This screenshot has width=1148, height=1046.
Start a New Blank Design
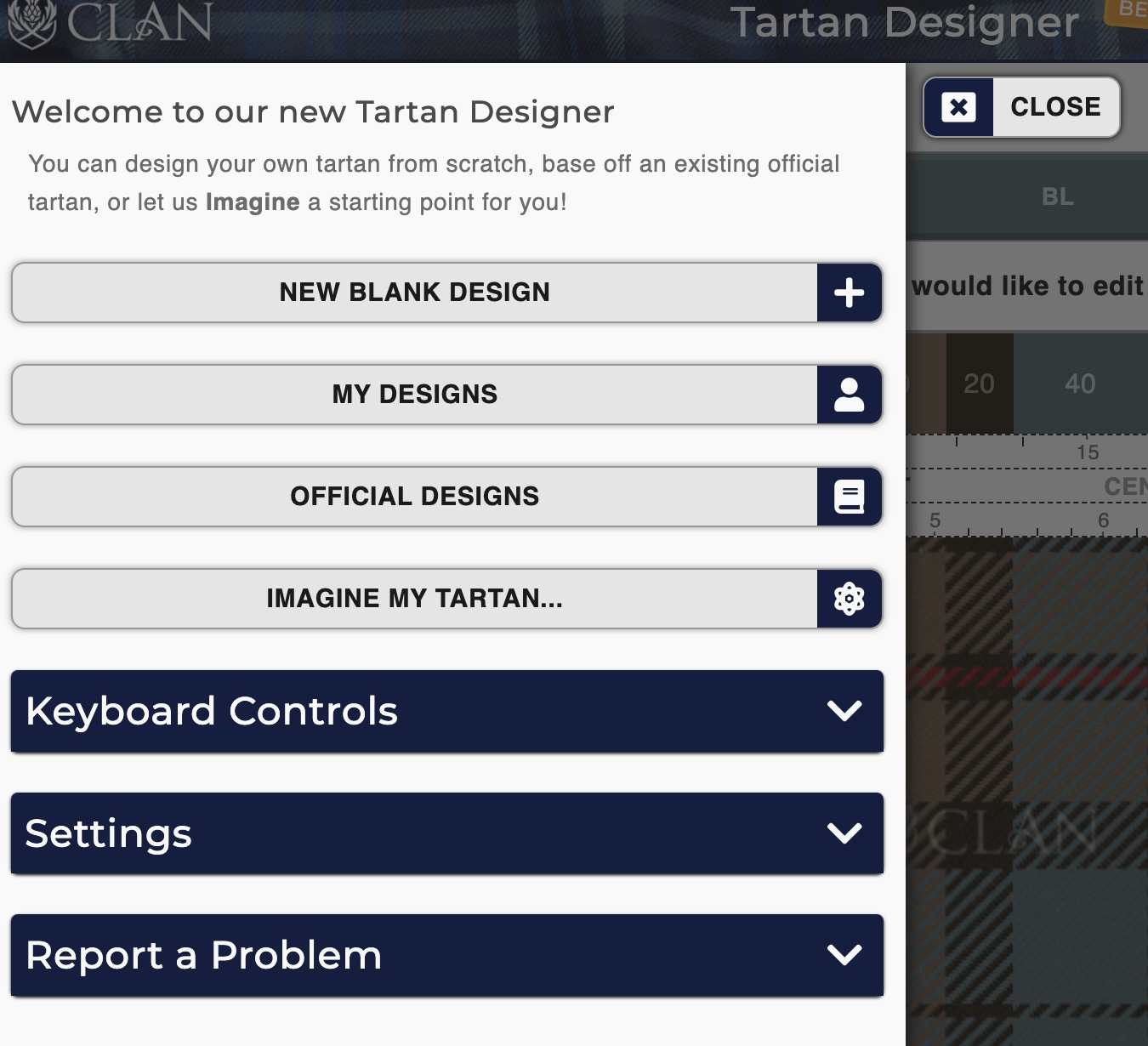(x=415, y=293)
